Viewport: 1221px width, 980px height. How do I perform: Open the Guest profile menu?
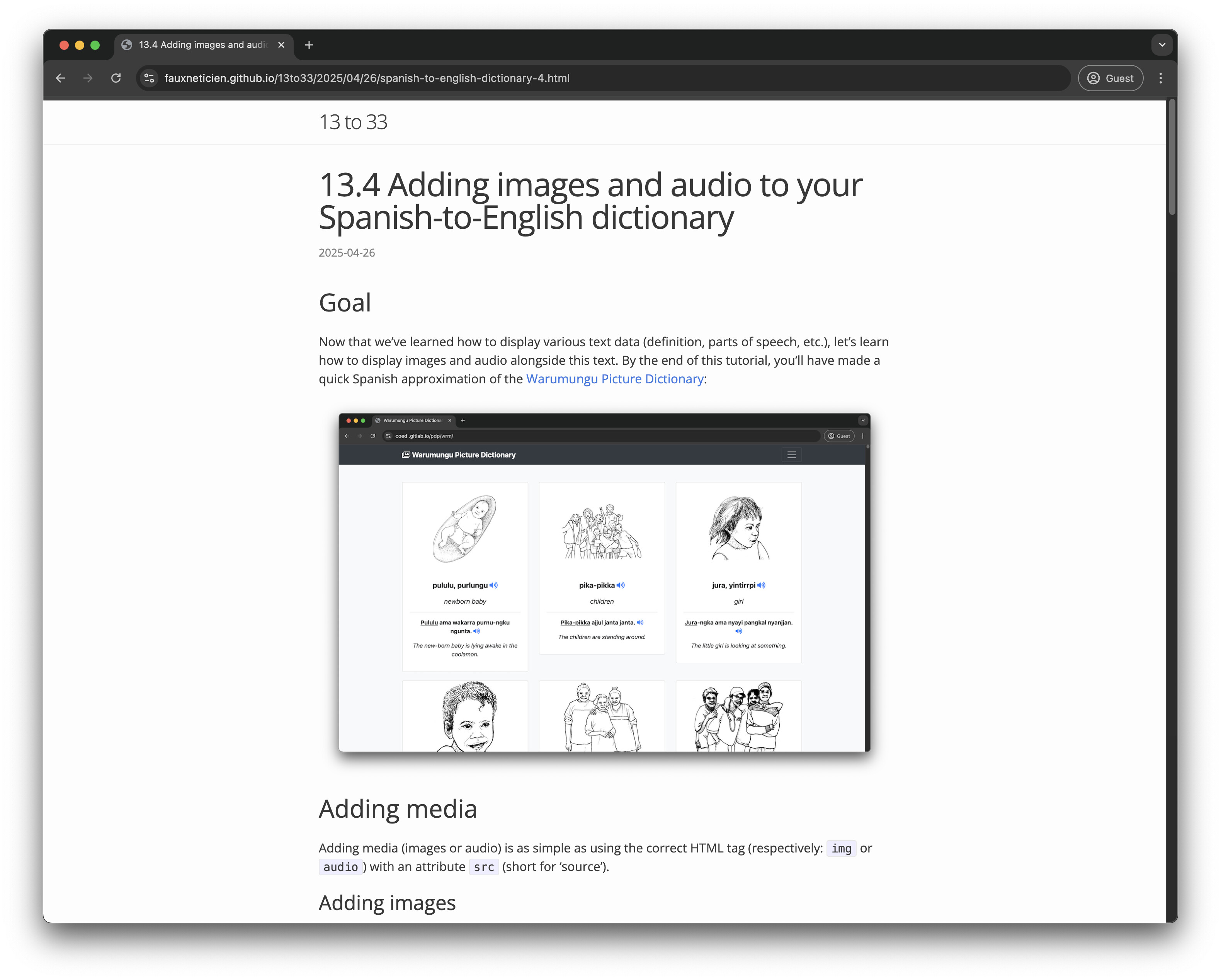tap(1110, 78)
